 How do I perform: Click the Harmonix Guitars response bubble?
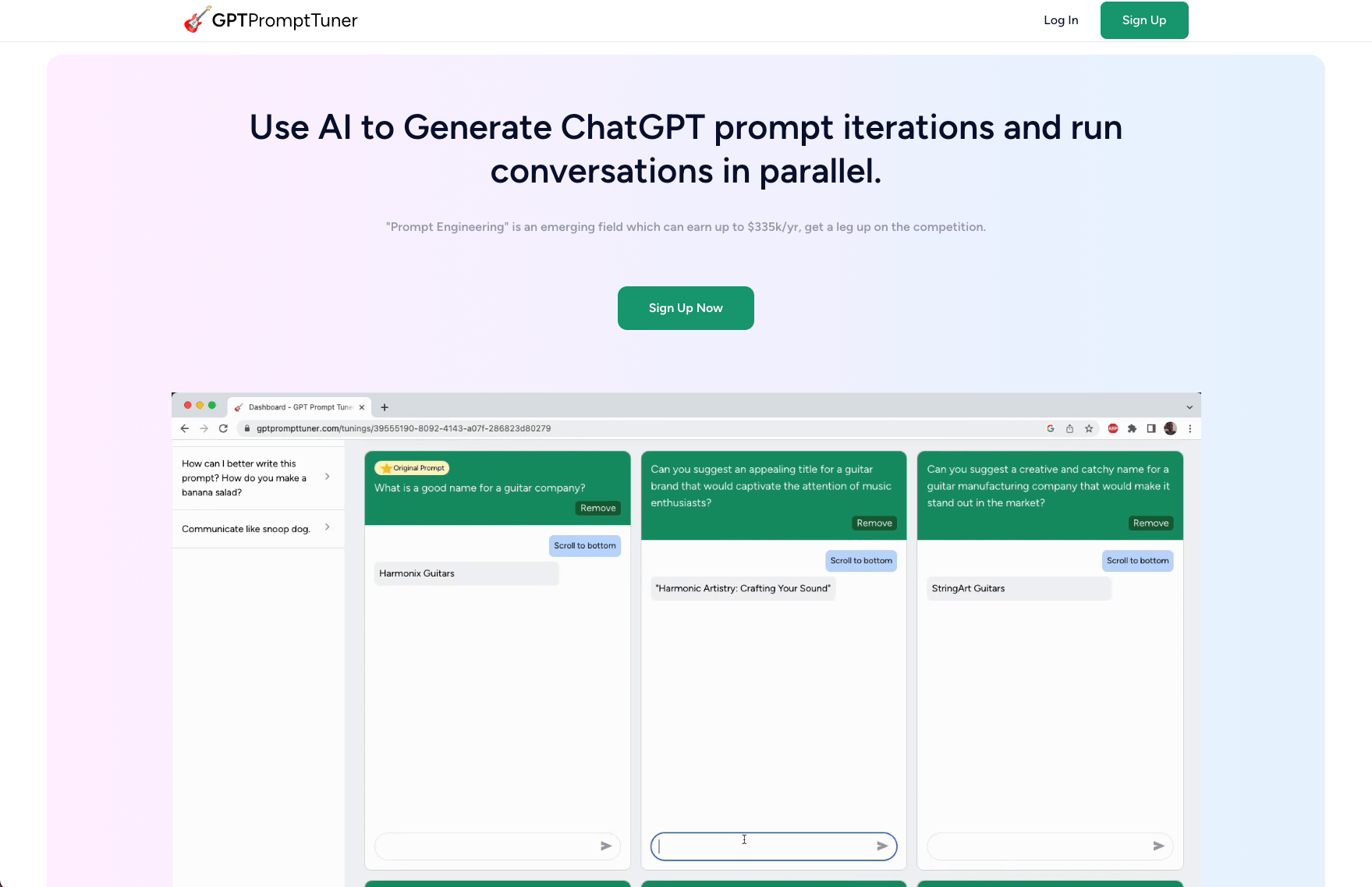point(466,573)
